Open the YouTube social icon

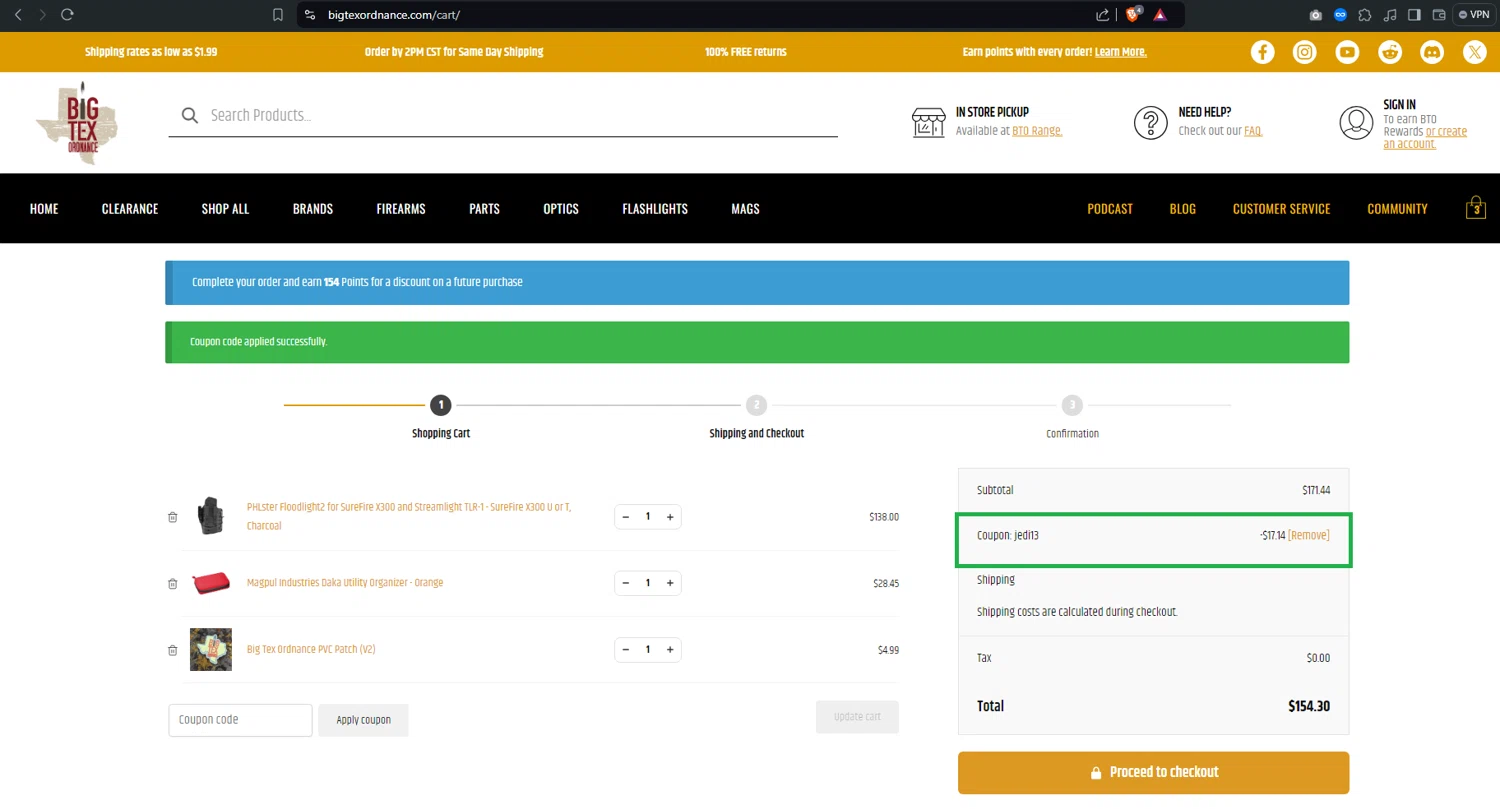1348,52
